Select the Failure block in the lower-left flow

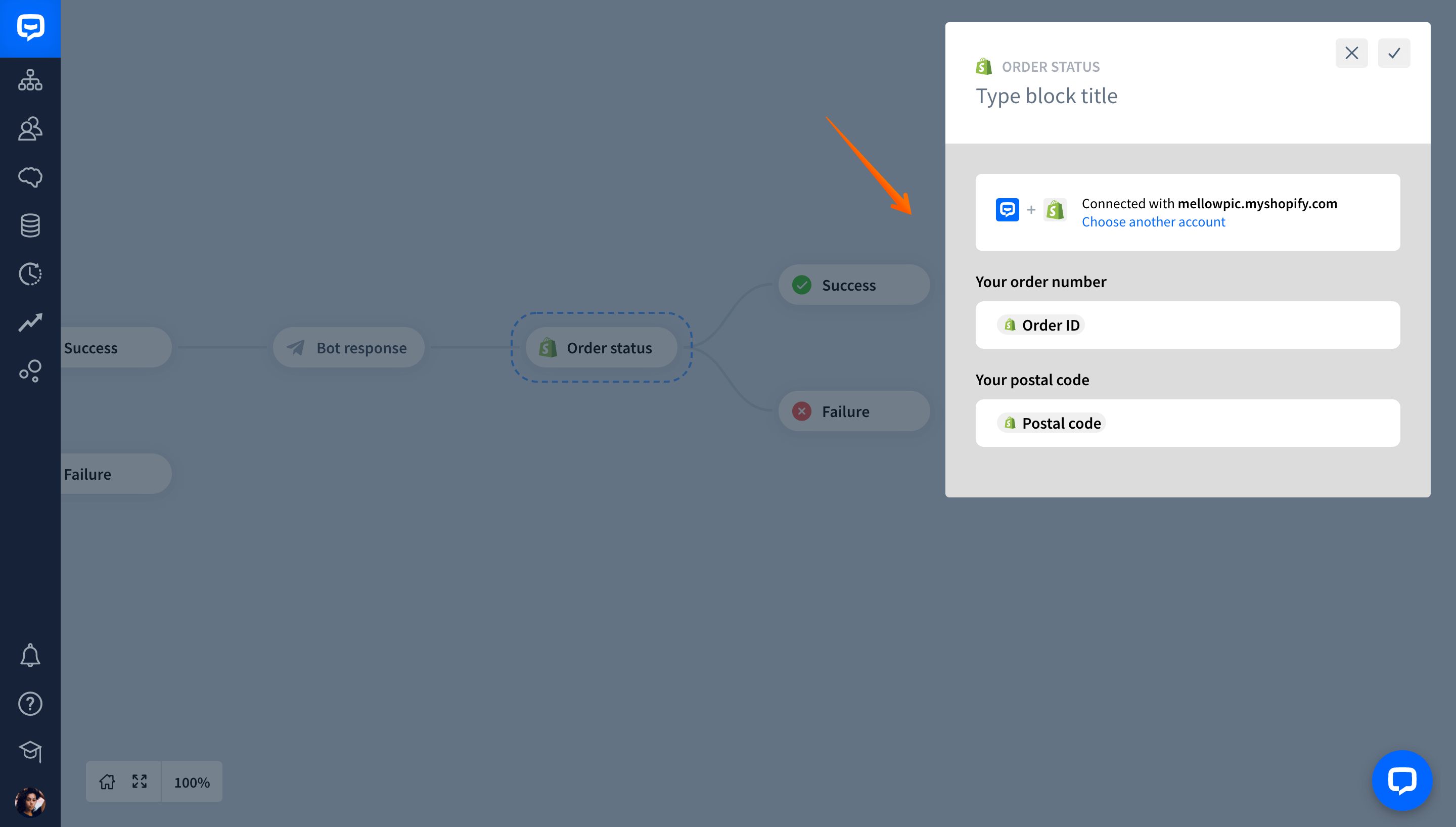click(116, 474)
